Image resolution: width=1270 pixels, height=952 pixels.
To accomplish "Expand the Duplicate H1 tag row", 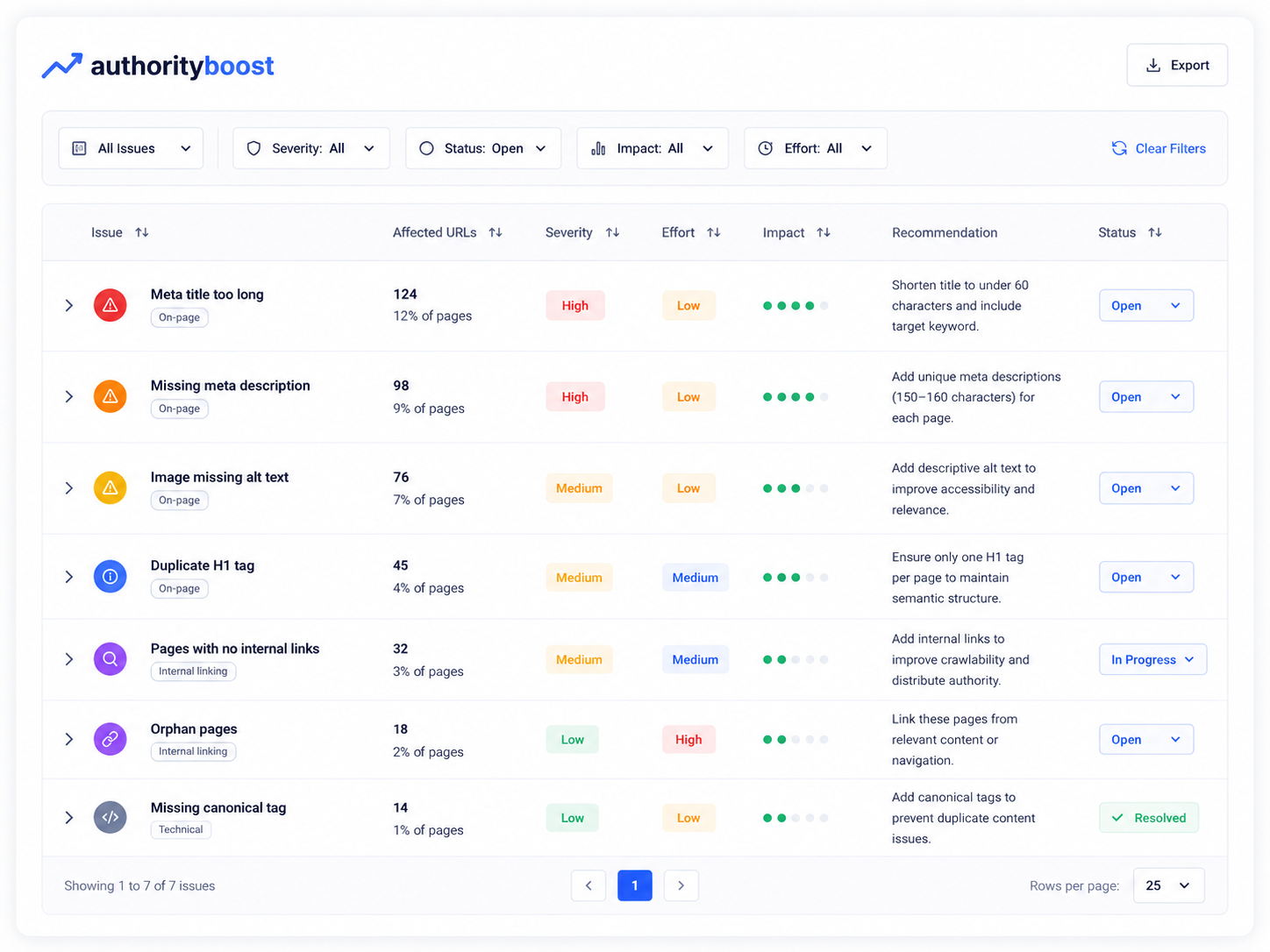I will pos(69,577).
